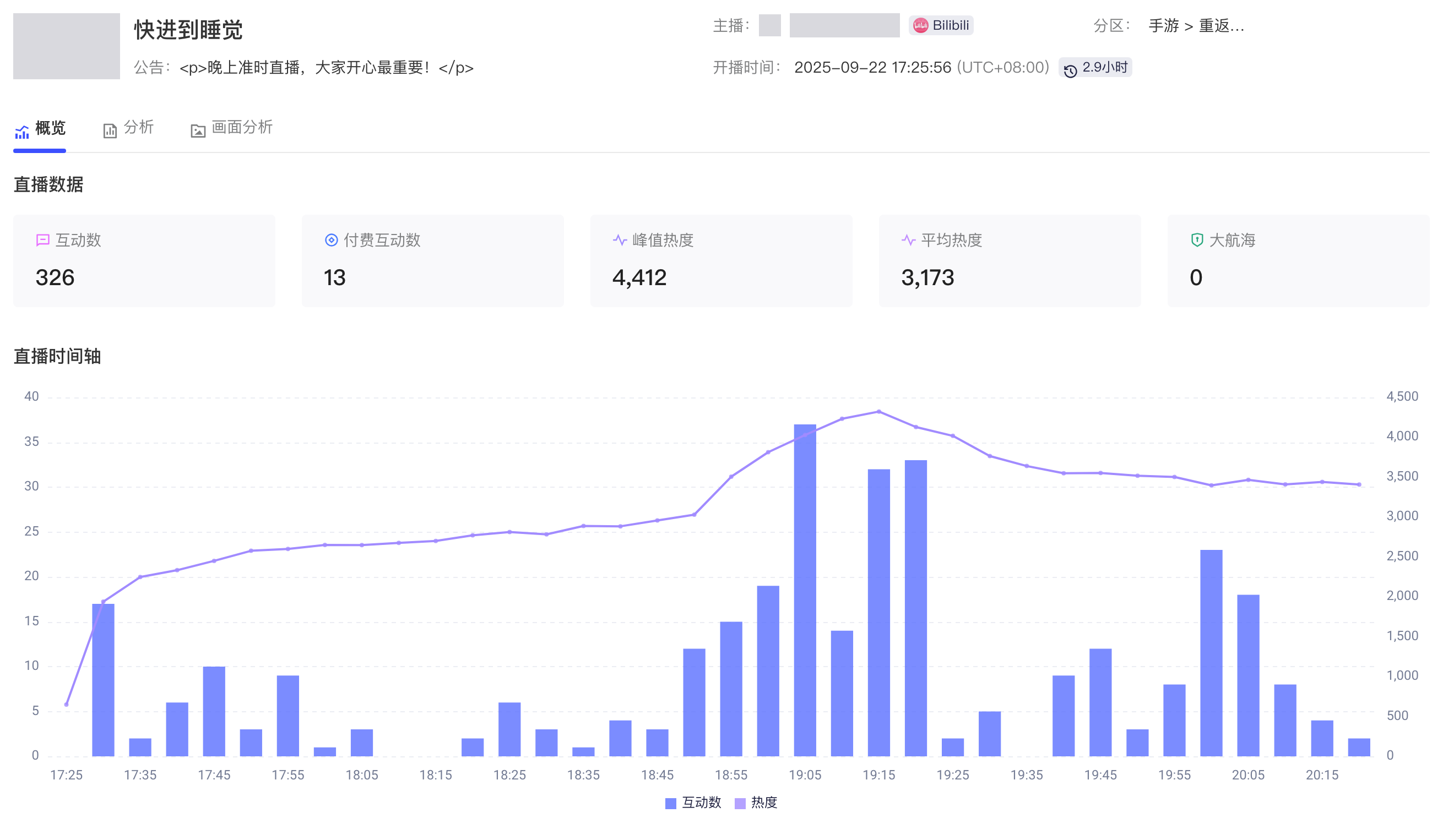Click the 直播时间轴 section heading
The height and width of the screenshot is (840, 1443).
click(x=57, y=357)
